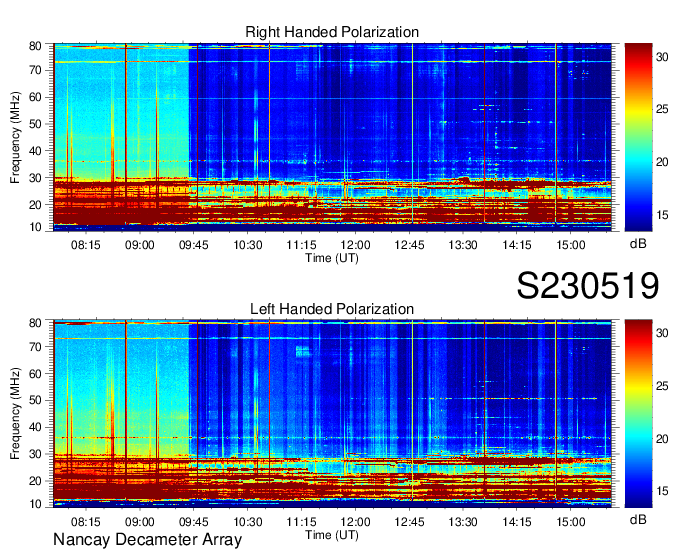The width and height of the screenshot is (680, 552).
Task: Click the dB unit label under top colorbar
Action: click(x=638, y=244)
